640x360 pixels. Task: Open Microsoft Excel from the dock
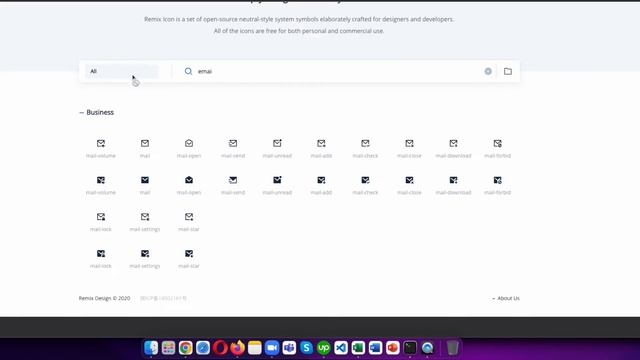(x=358, y=348)
